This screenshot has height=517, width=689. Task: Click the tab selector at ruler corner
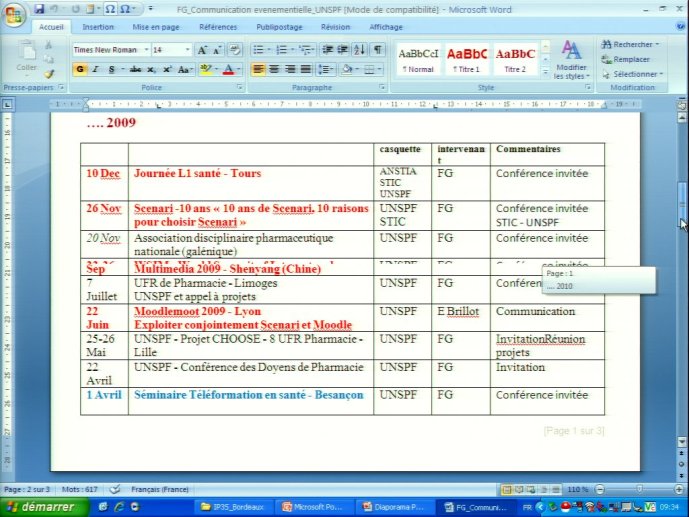coord(7,105)
